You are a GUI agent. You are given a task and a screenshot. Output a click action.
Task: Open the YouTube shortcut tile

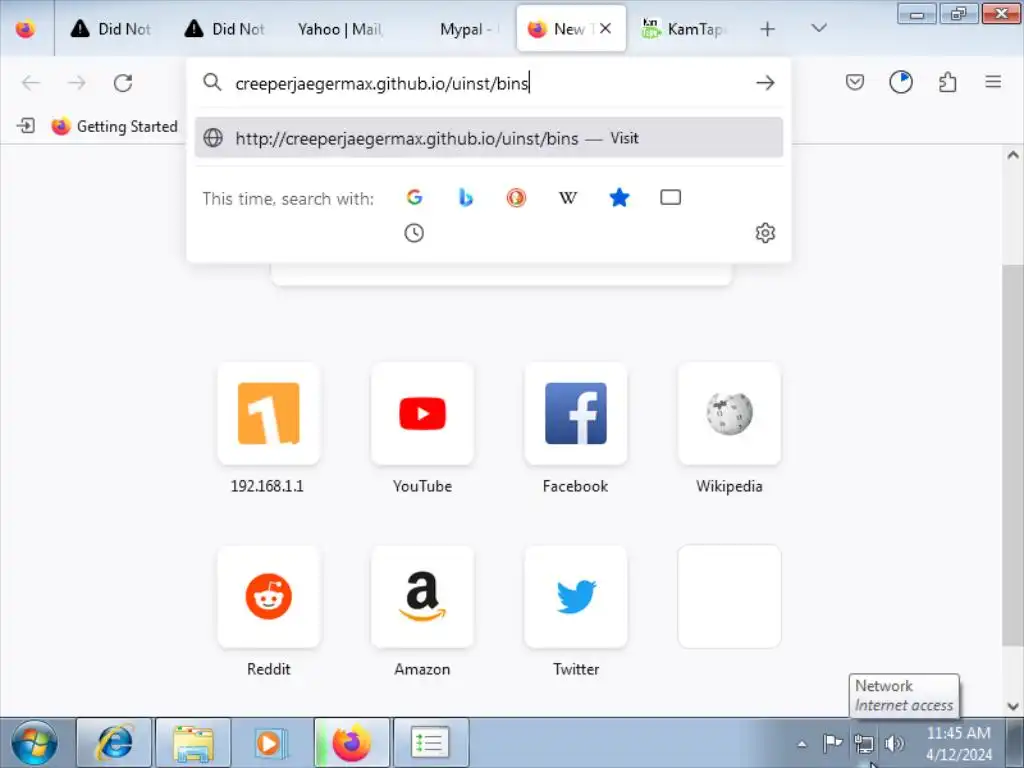click(x=423, y=414)
